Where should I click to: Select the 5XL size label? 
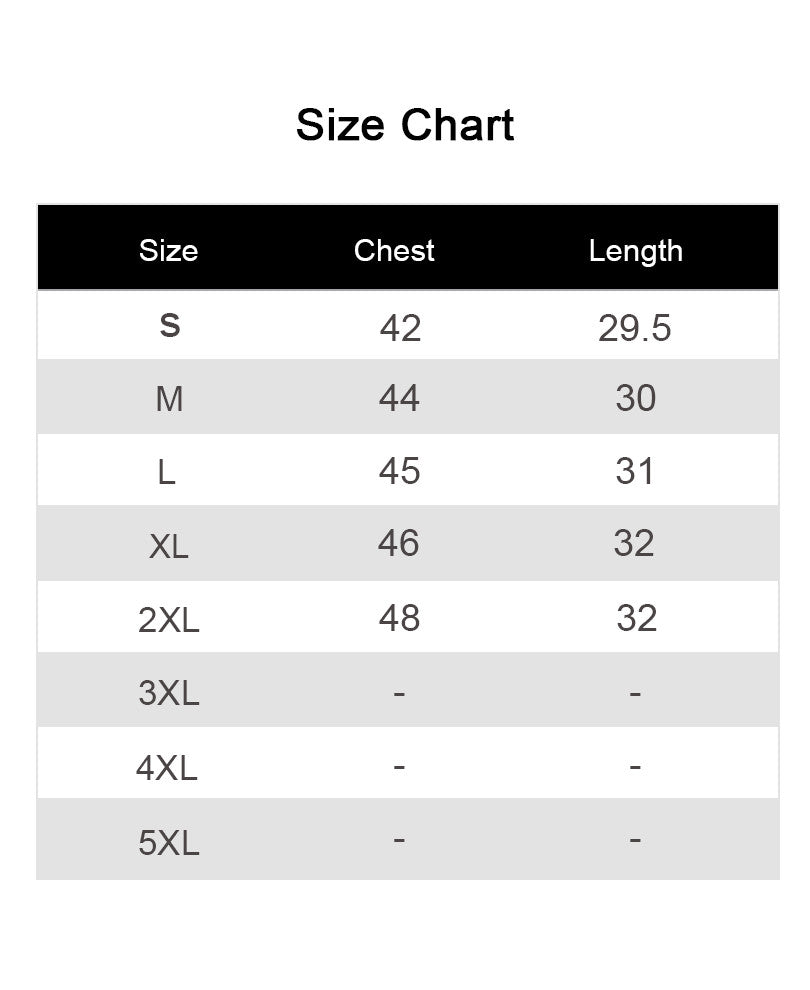tap(168, 842)
